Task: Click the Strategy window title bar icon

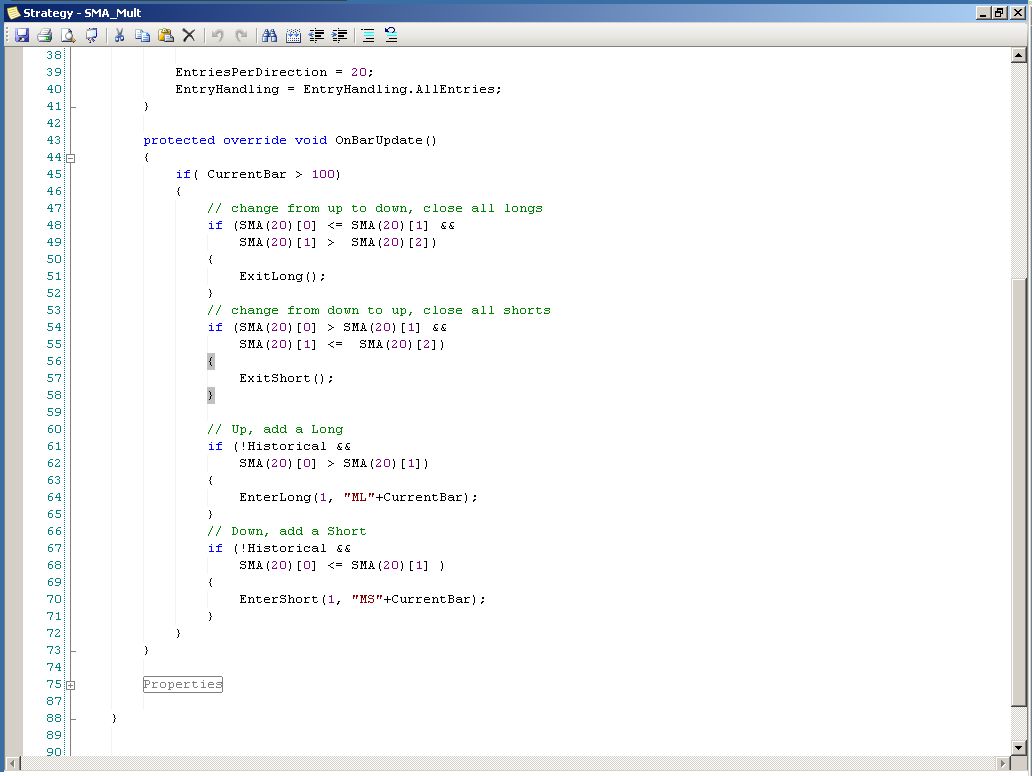Action: tap(13, 13)
